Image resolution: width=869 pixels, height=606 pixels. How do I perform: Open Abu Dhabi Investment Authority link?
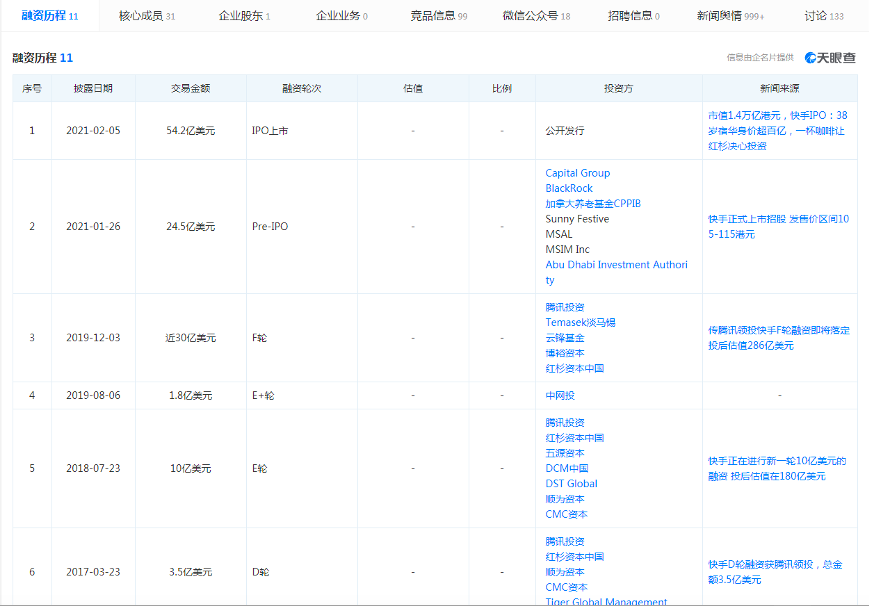pyautogui.click(x=616, y=265)
